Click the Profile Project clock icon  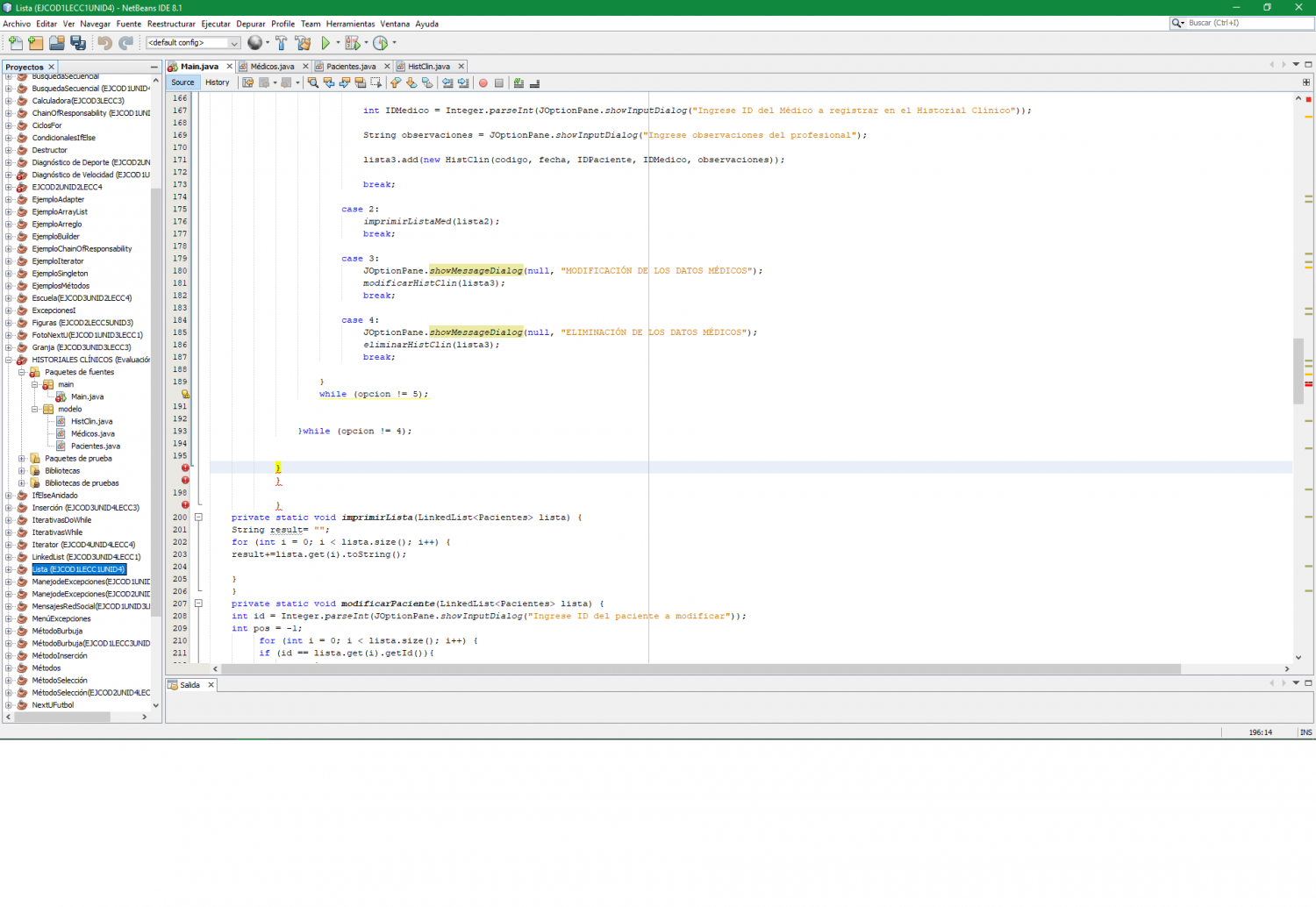coord(381,42)
